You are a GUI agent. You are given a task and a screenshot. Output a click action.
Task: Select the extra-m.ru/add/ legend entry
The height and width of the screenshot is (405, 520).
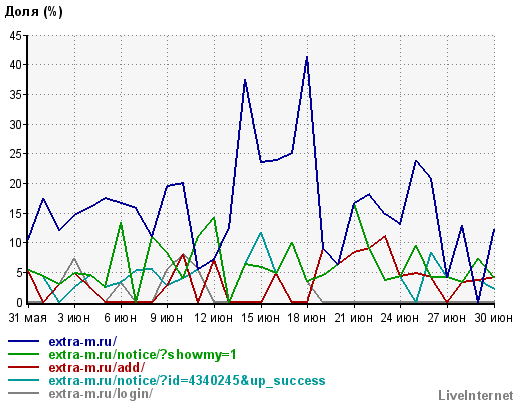coord(97,367)
